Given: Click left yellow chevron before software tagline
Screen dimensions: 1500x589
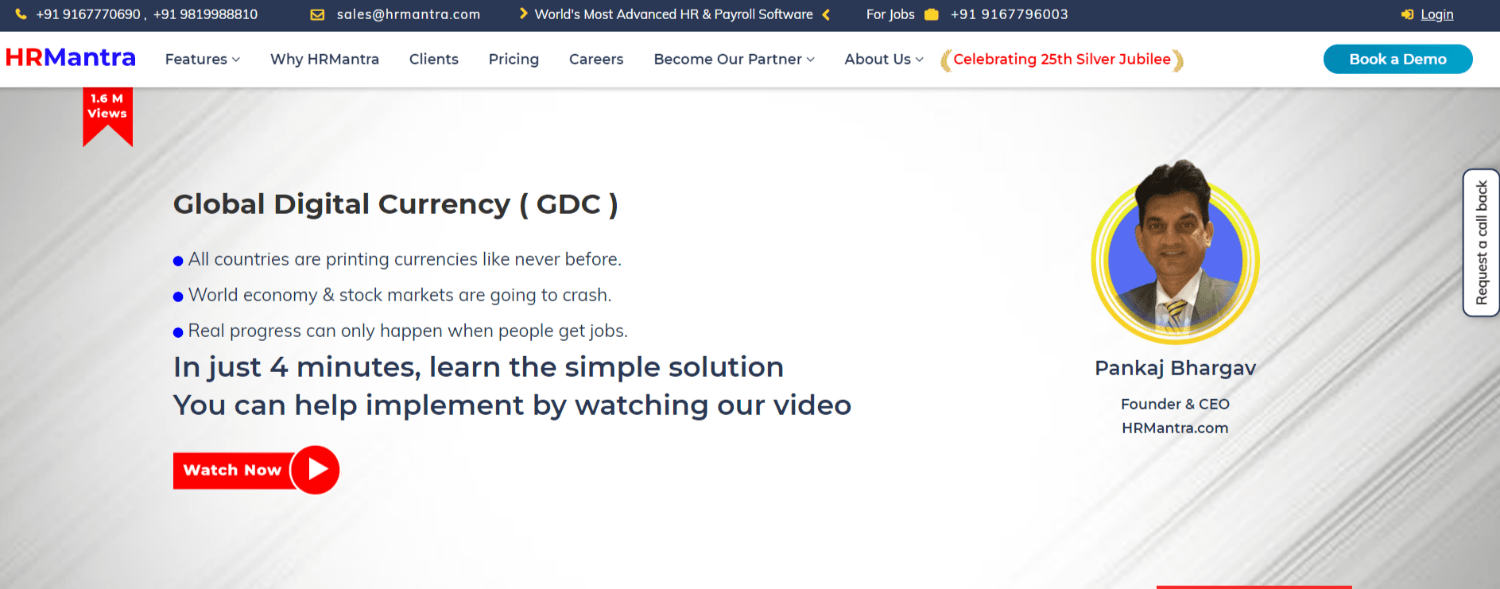Looking at the screenshot, I should (x=523, y=15).
